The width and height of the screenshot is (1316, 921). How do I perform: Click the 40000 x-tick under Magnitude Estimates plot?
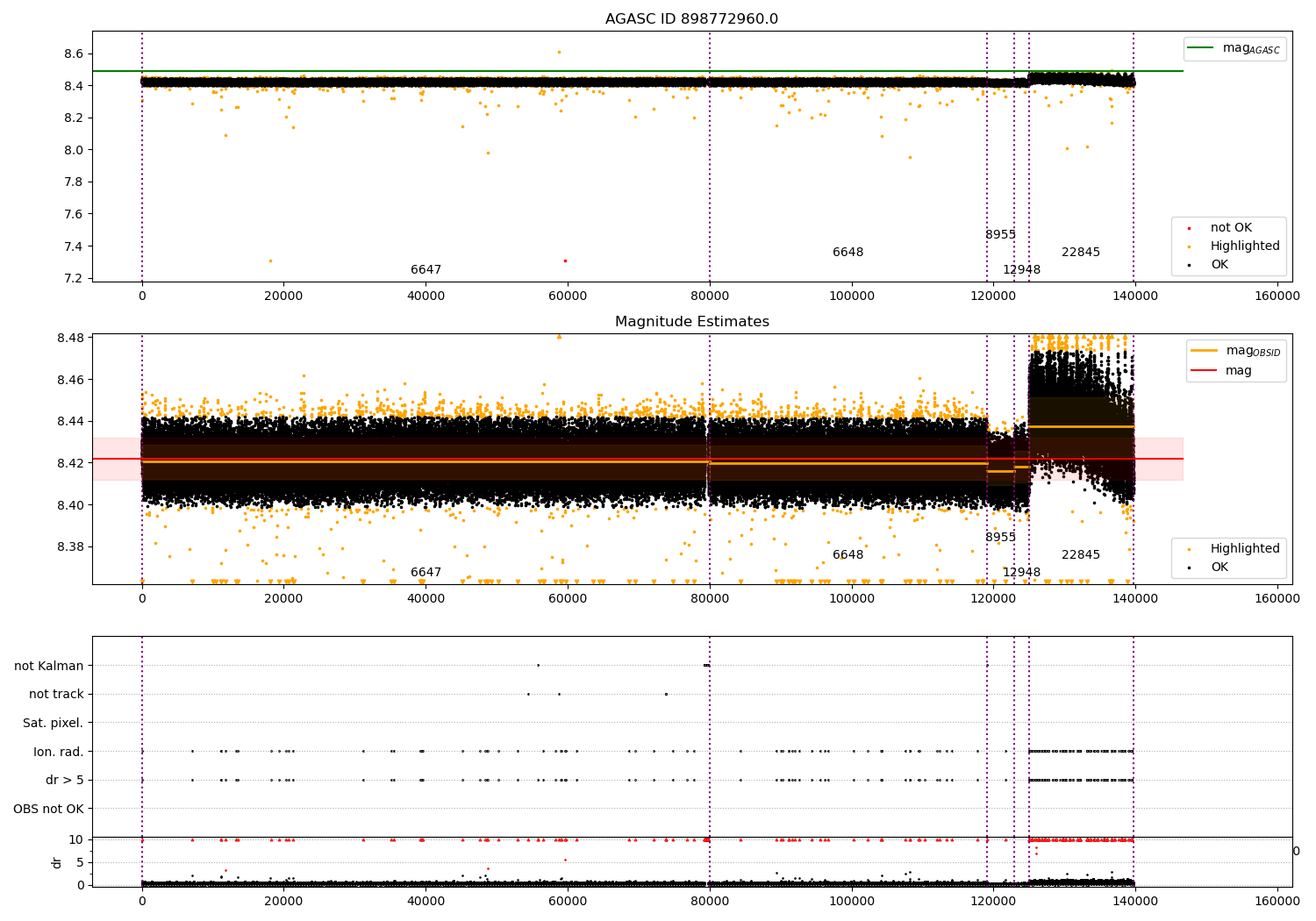[x=426, y=598]
